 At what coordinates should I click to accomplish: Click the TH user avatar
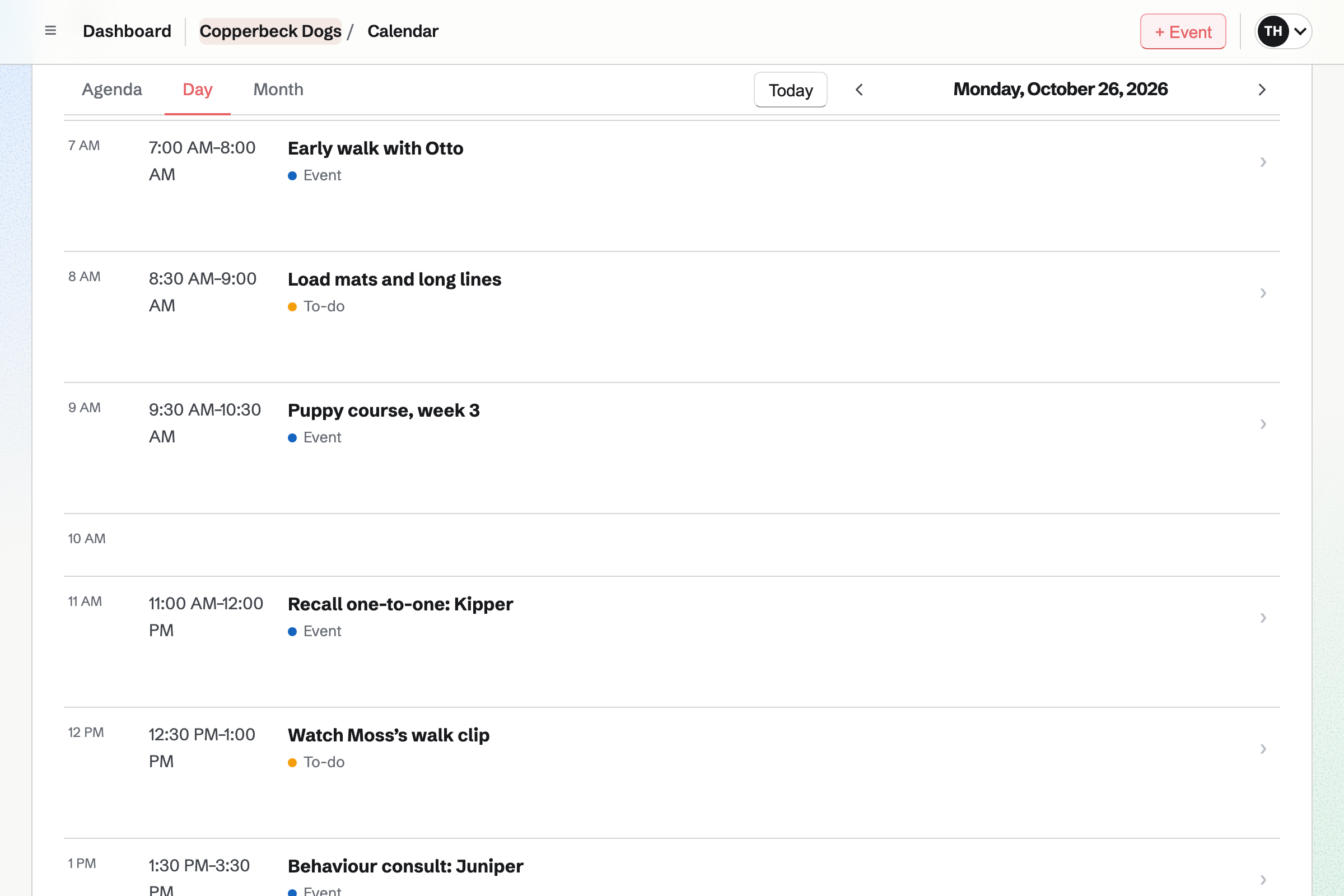[x=1272, y=31]
